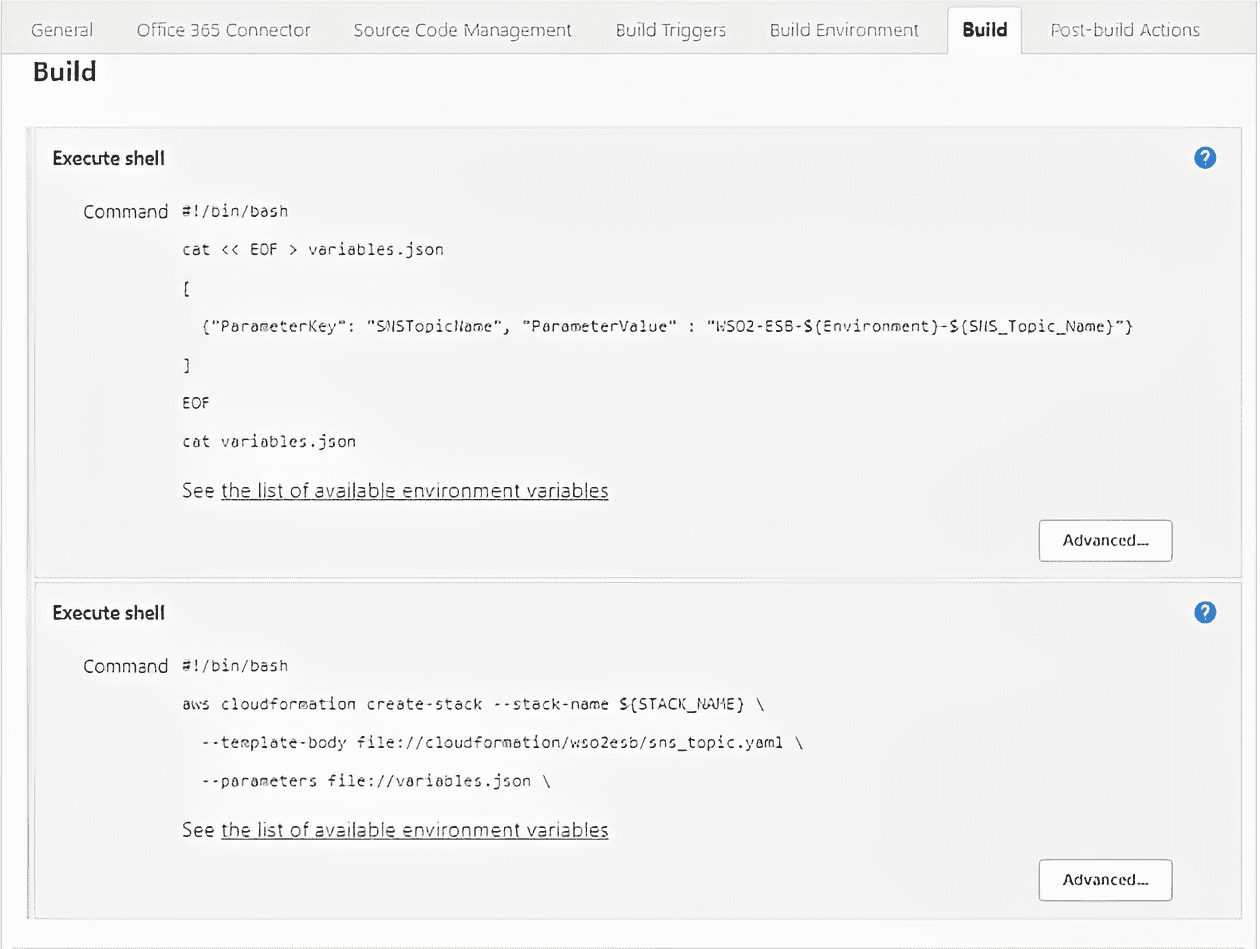The width and height of the screenshot is (1260, 949).
Task: Open the environment variables list in the first step
Action: 414,490
